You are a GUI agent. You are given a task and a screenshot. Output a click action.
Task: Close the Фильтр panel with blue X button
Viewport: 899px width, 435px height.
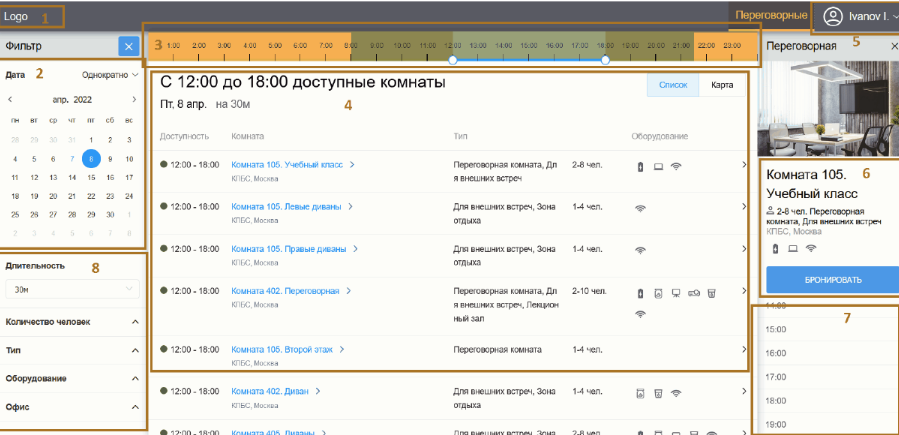[x=129, y=46]
